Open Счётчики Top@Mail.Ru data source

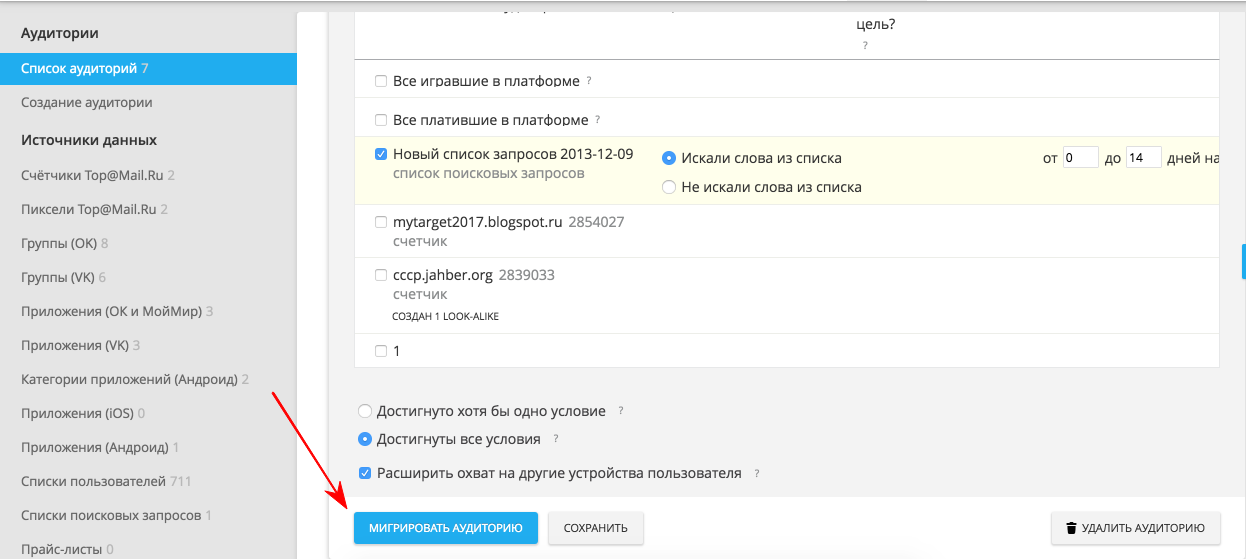(x=91, y=176)
